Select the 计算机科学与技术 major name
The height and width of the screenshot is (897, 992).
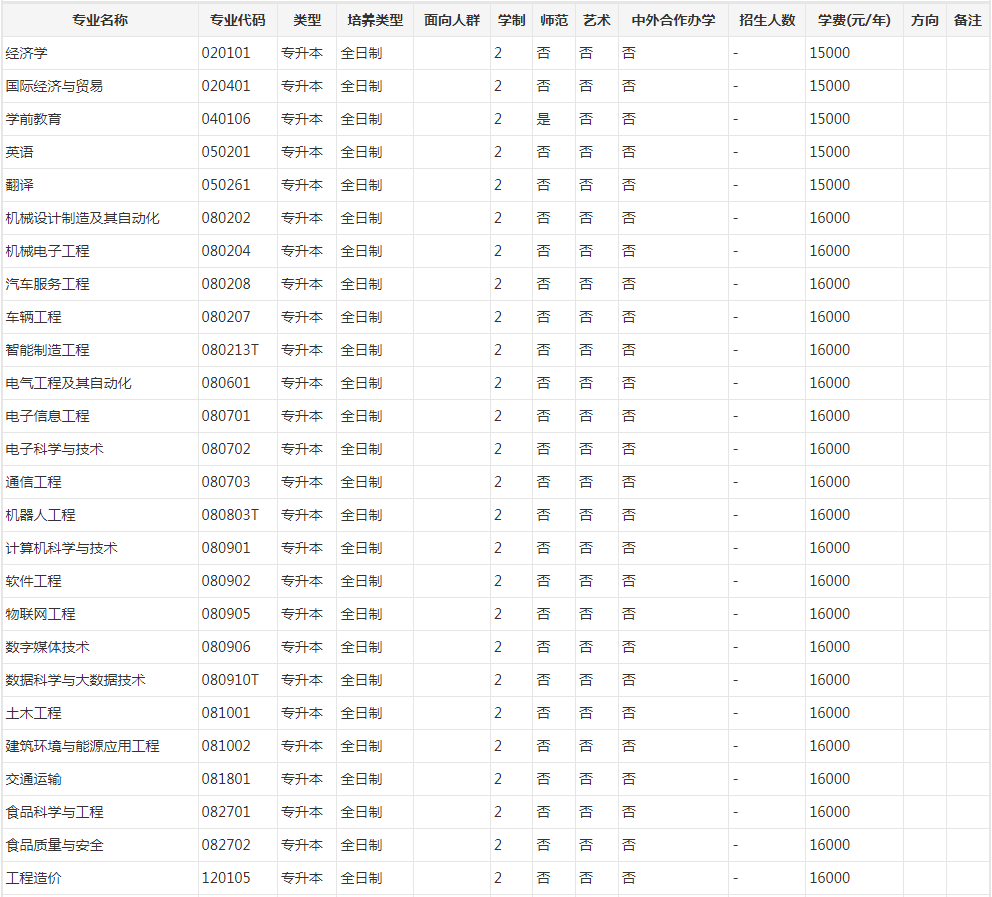coord(61,548)
